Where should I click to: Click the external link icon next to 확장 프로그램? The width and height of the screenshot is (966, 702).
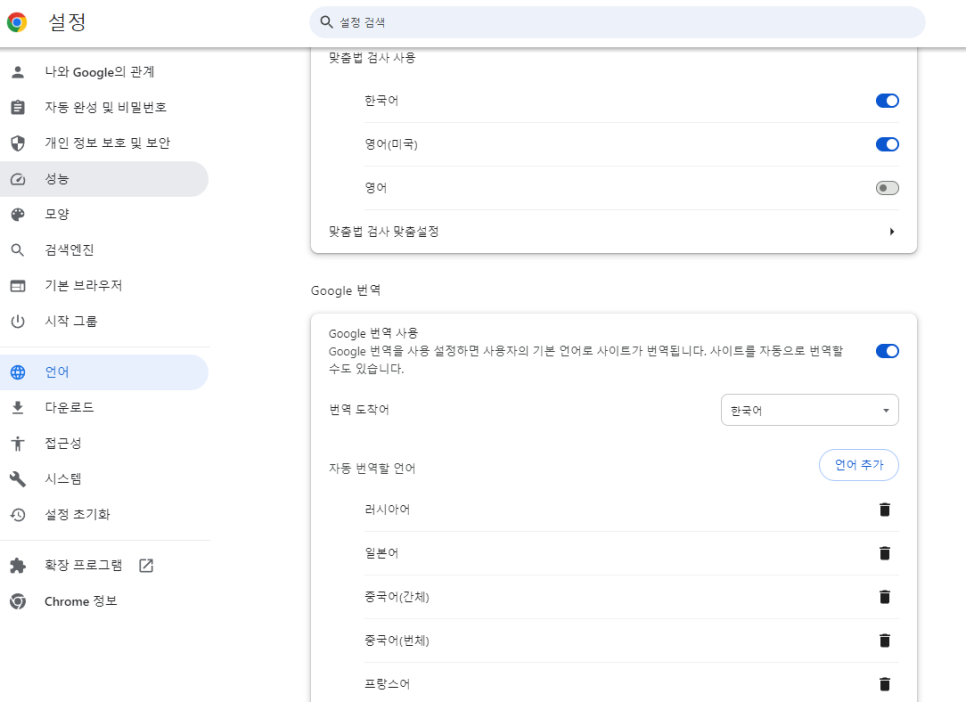(x=146, y=565)
